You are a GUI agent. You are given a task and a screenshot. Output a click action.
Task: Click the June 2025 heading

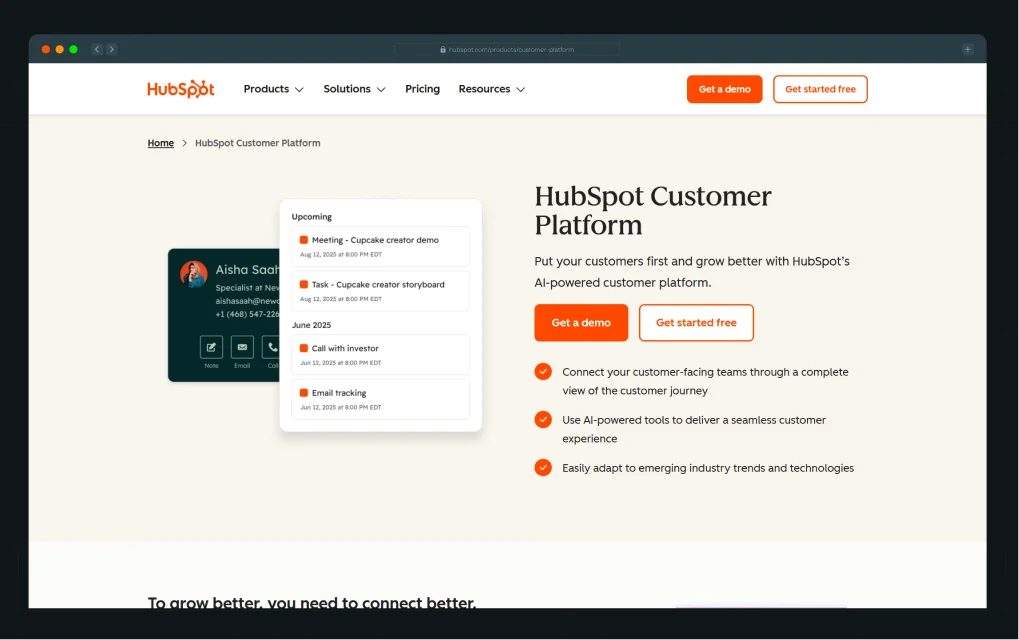(x=311, y=325)
